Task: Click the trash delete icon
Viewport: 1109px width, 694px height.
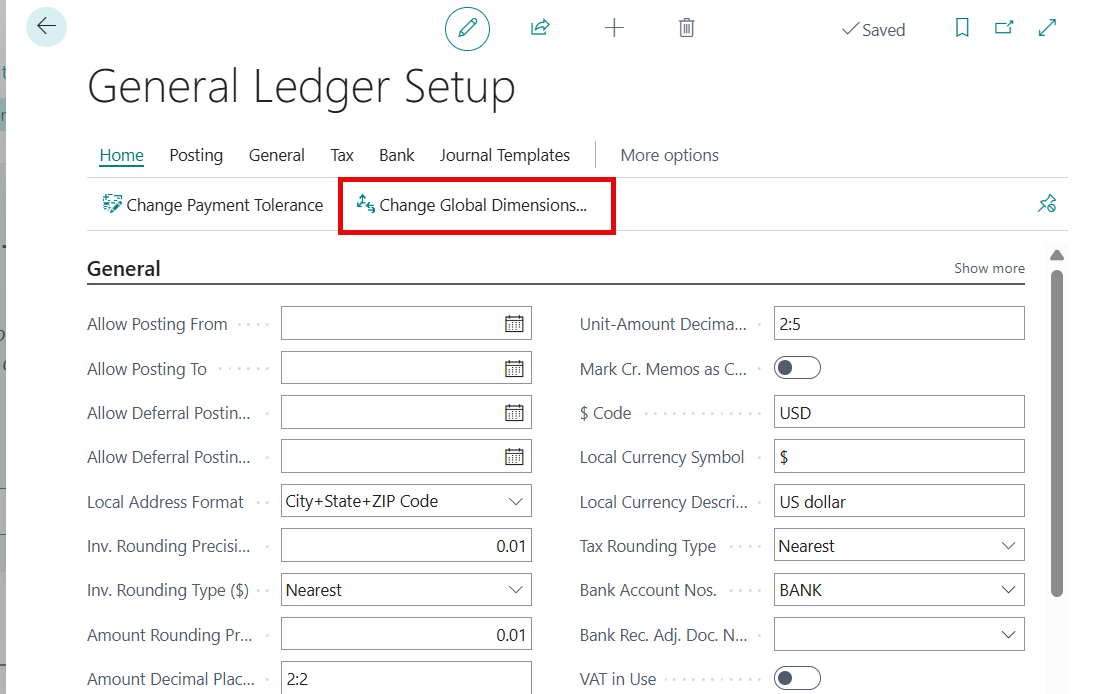Action: [x=686, y=28]
